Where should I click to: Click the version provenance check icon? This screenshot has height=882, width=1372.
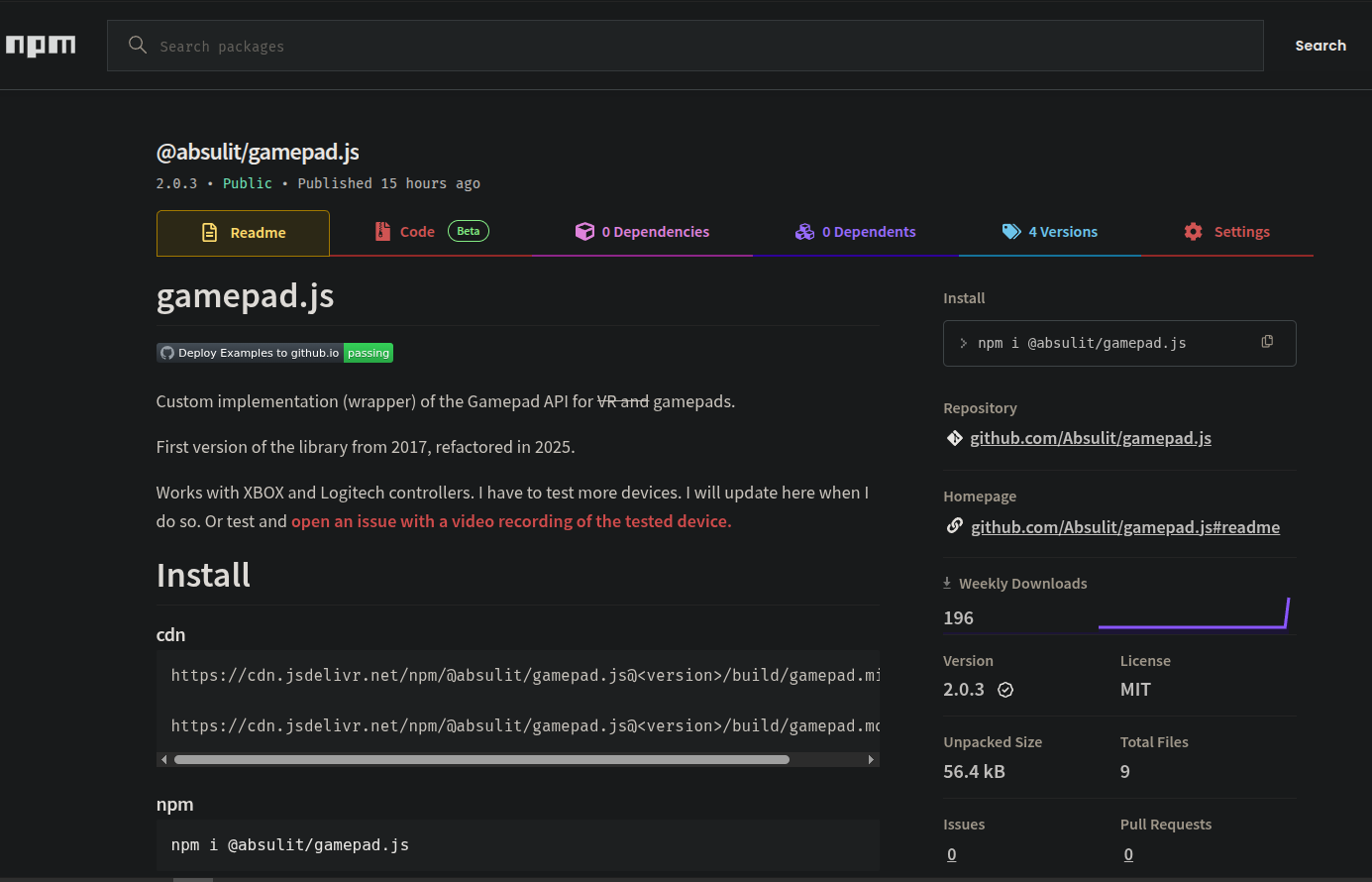1005,690
